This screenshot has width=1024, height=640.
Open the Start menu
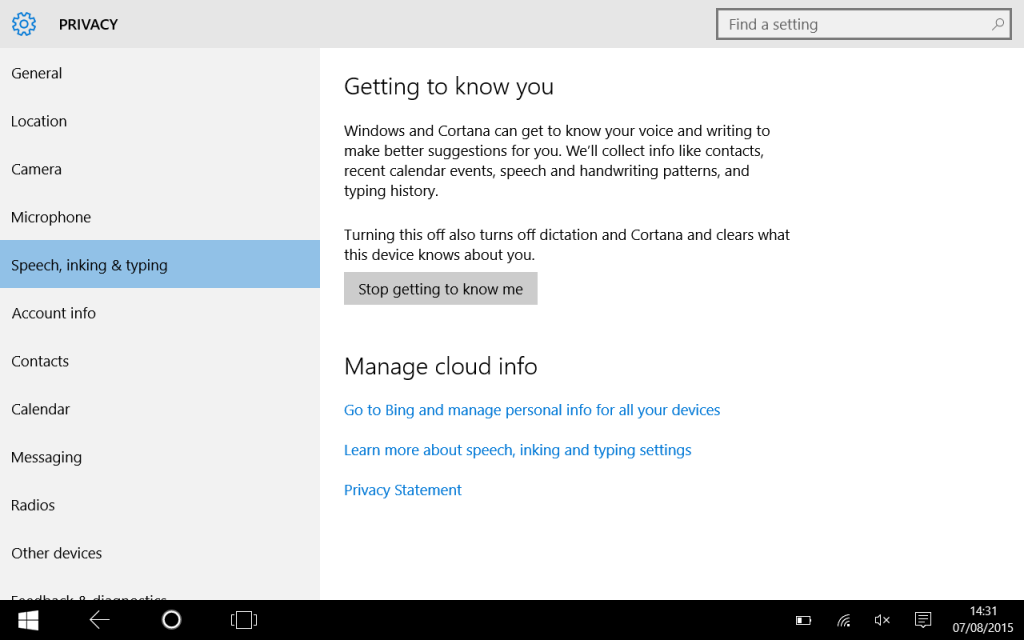click(x=27, y=620)
